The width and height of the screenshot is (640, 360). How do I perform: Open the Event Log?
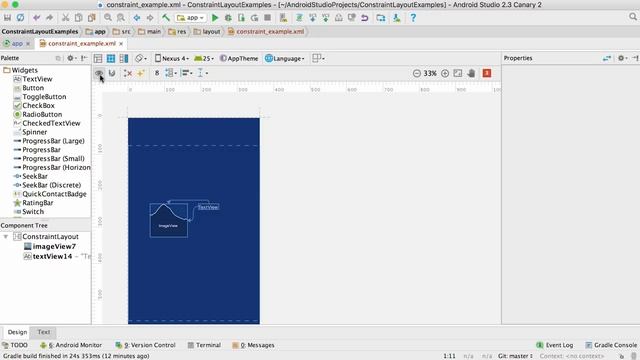coord(555,345)
